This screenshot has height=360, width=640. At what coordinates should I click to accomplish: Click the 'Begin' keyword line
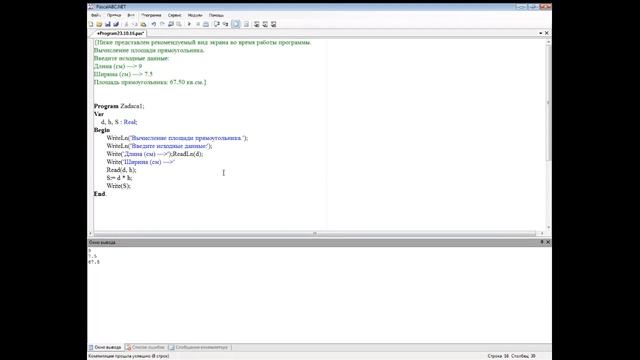coord(102,130)
